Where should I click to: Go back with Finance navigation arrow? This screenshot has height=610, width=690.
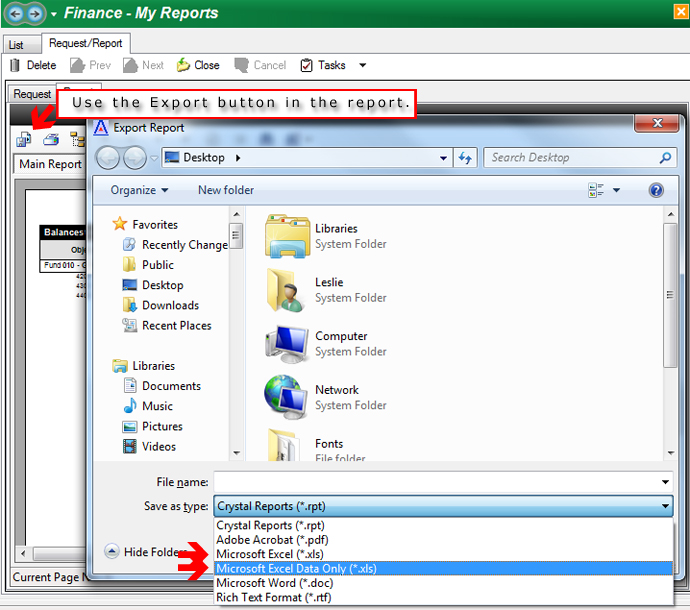click(15, 14)
